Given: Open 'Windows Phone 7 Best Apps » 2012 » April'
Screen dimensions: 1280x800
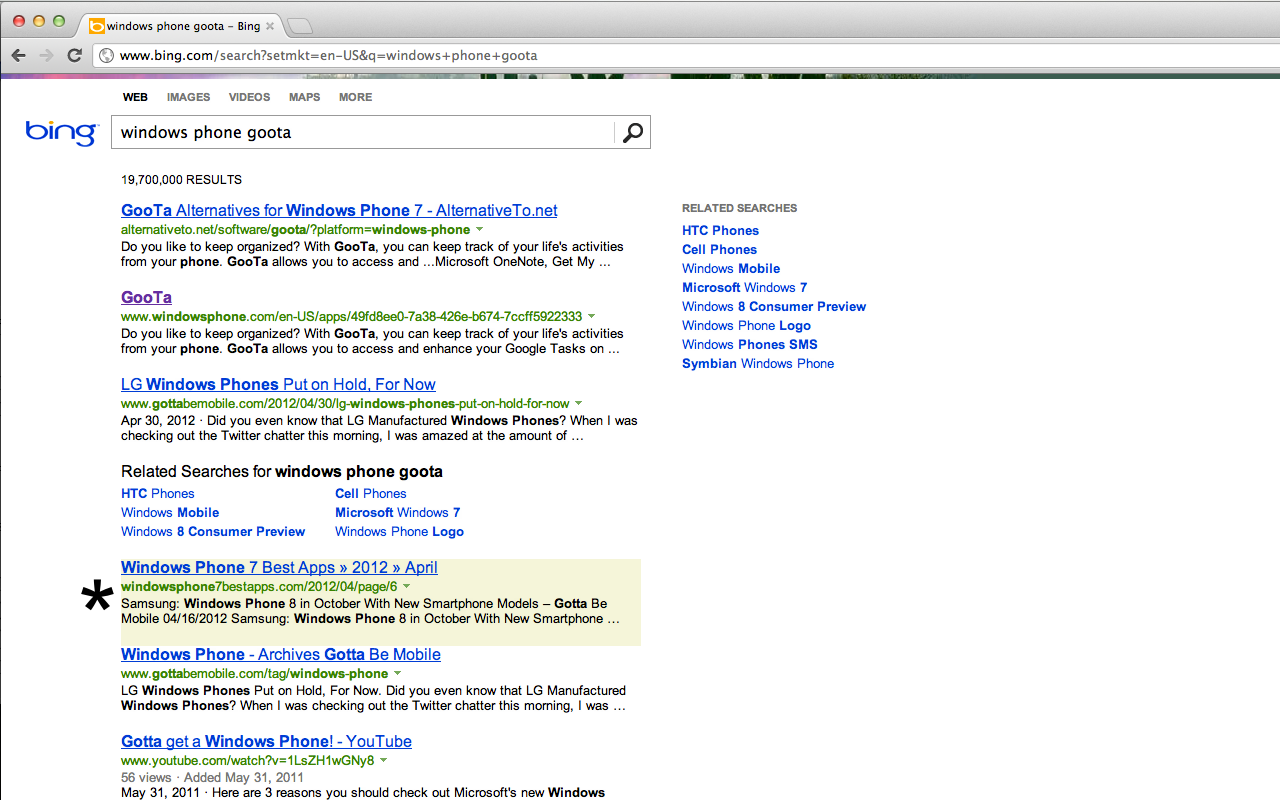Looking at the screenshot, I should 279,567.
